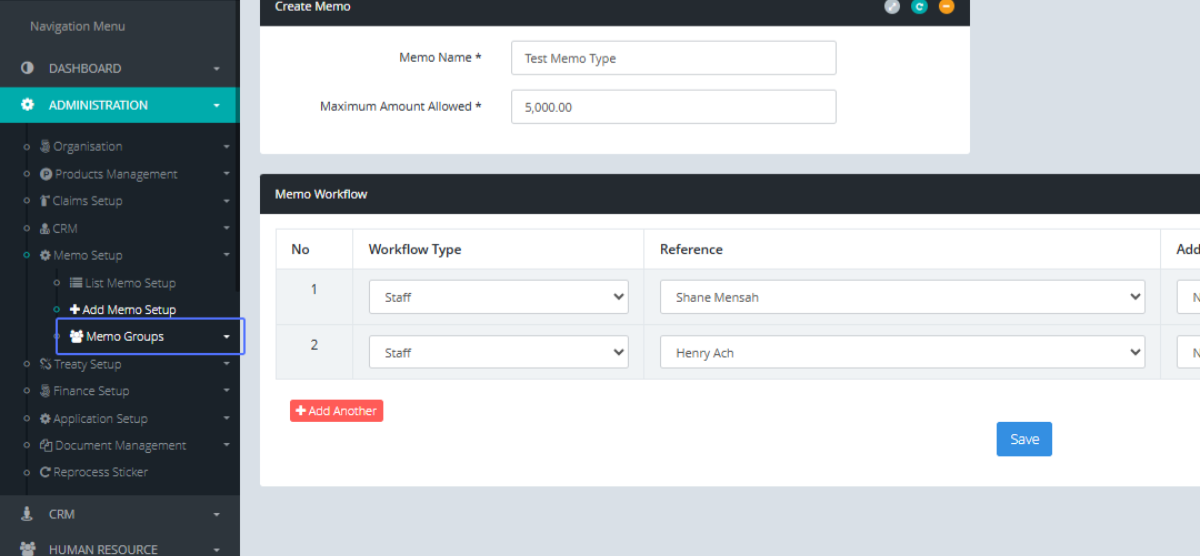Open Reference dropdown showing Shane Mensah

[902, 297]
